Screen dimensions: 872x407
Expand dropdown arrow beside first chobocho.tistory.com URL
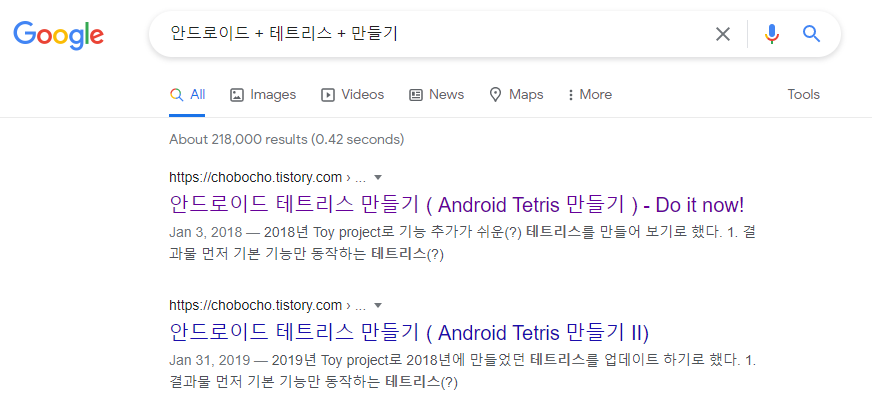point(378,178)
